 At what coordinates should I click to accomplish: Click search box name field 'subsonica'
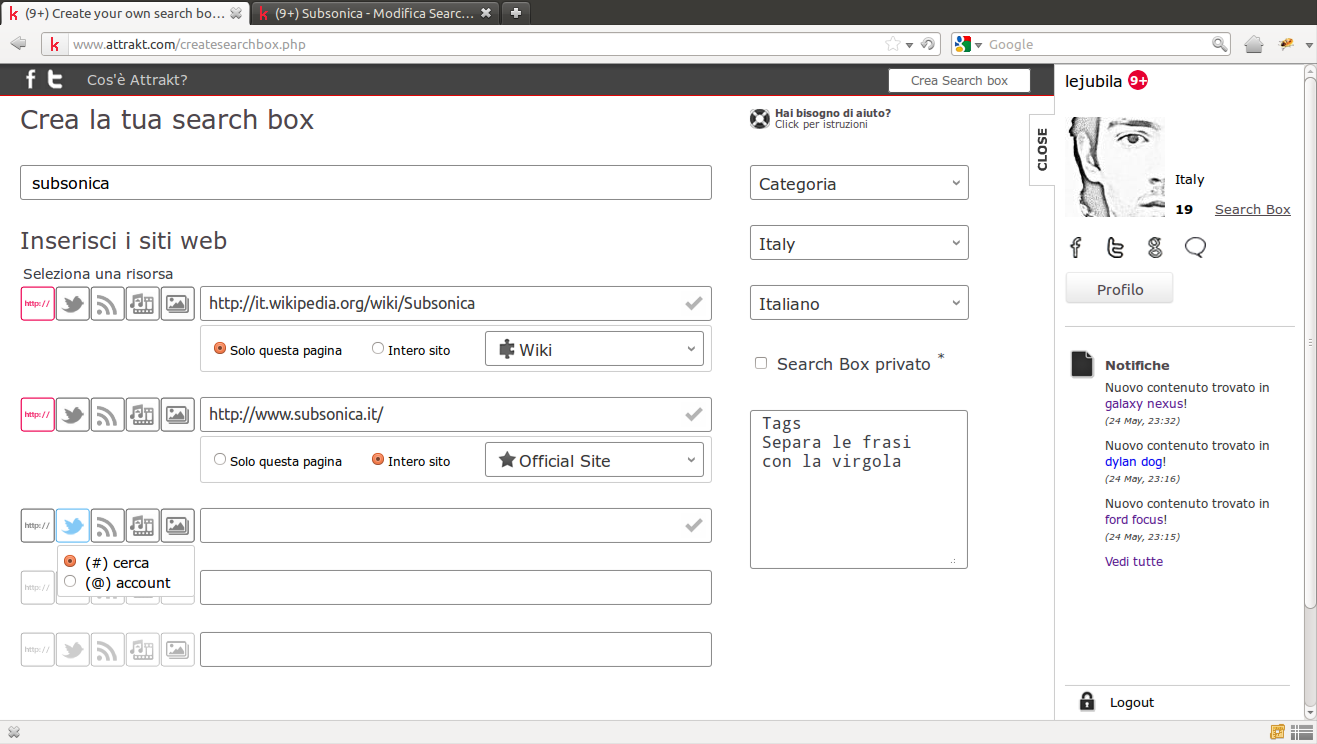[x=366, y=183]
